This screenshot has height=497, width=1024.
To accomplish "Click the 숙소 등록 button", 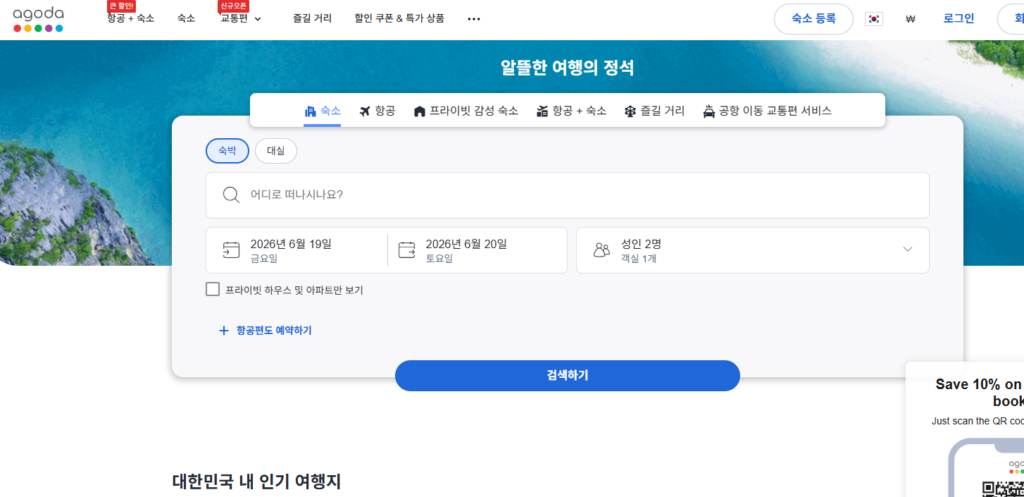I will coord(813,19).
